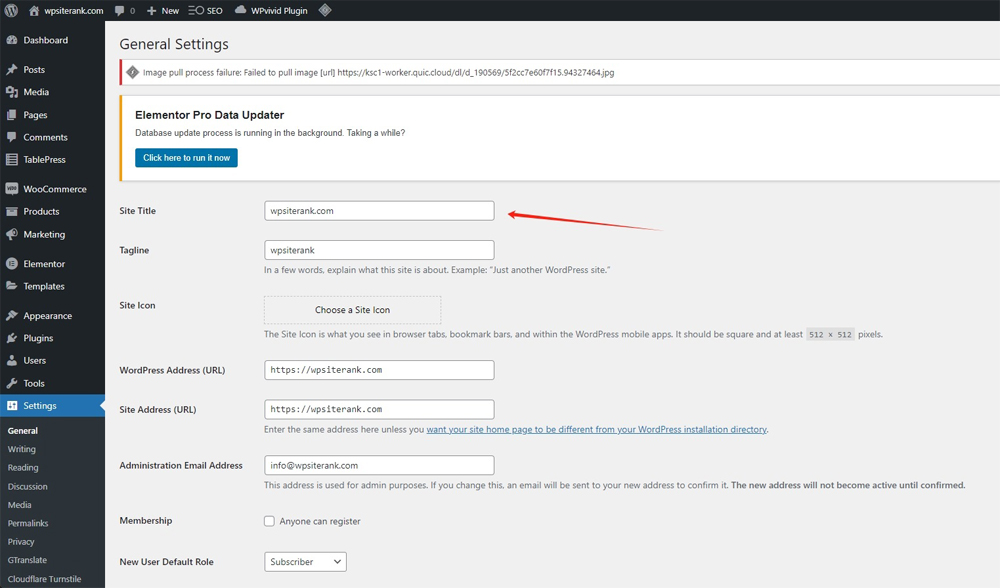This screenshot has height=588, width=1000.
Task: Click the New label in admin bar
Action: (x=170, y=11)
